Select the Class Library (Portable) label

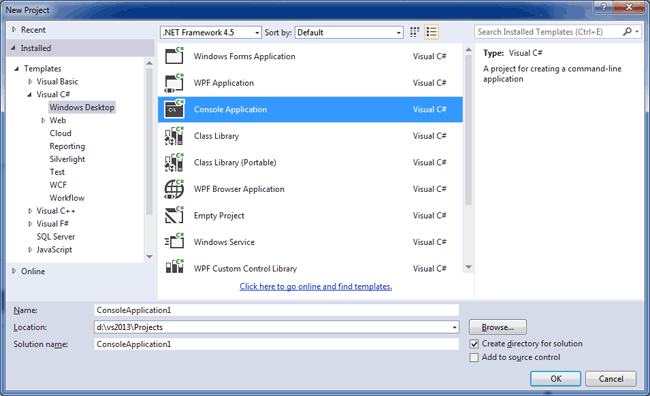click(235, 163)
